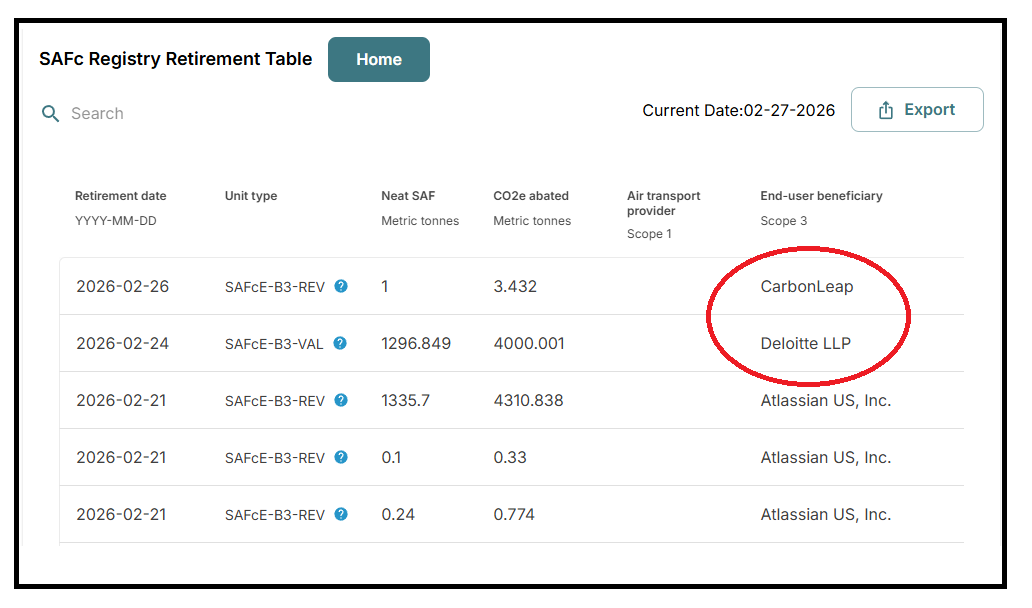Click Atlassian US, Inc. on the last row
1032x608 pixels.
826,514
